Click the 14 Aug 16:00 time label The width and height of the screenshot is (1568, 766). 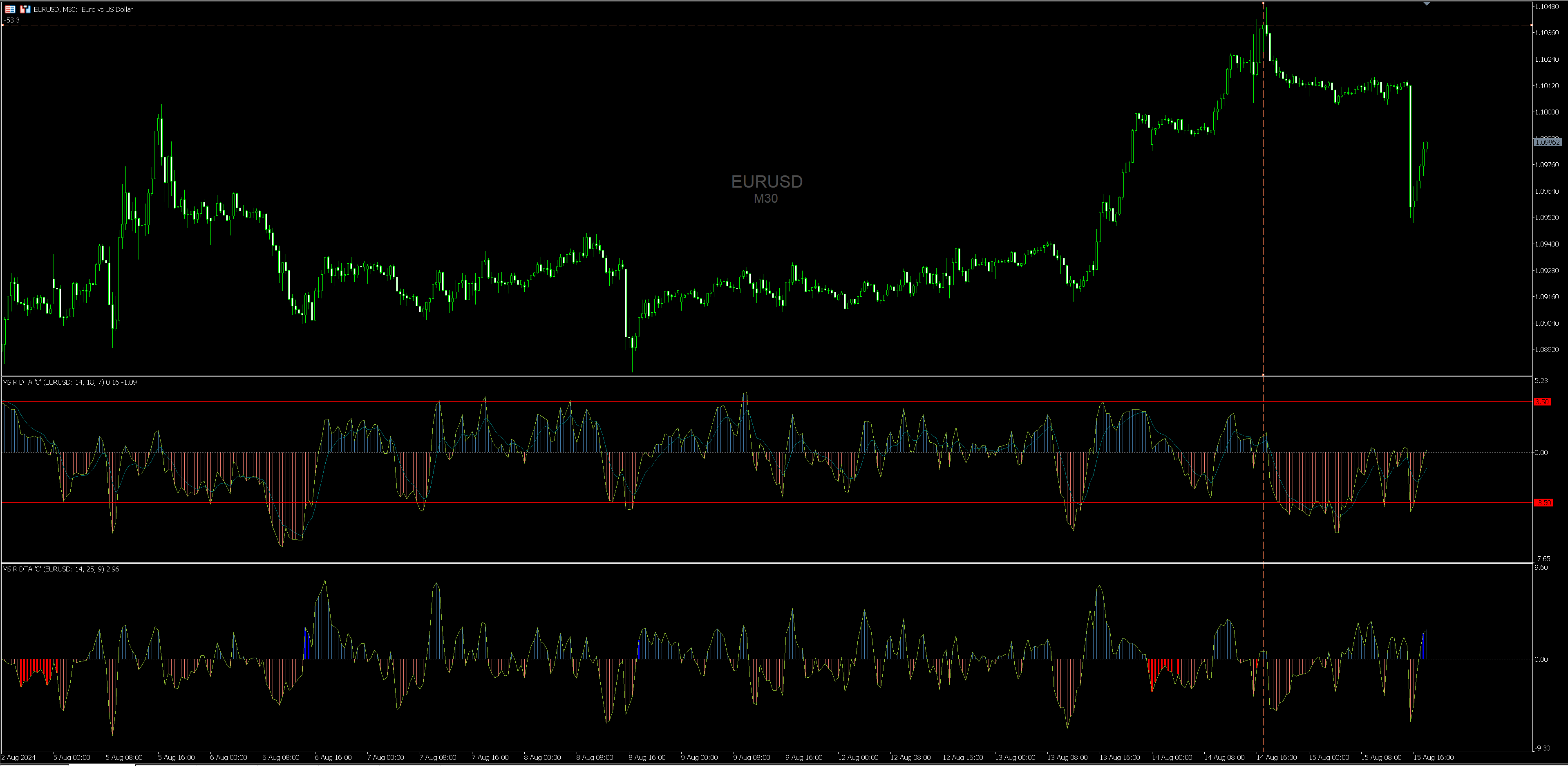pos(1277,757)
